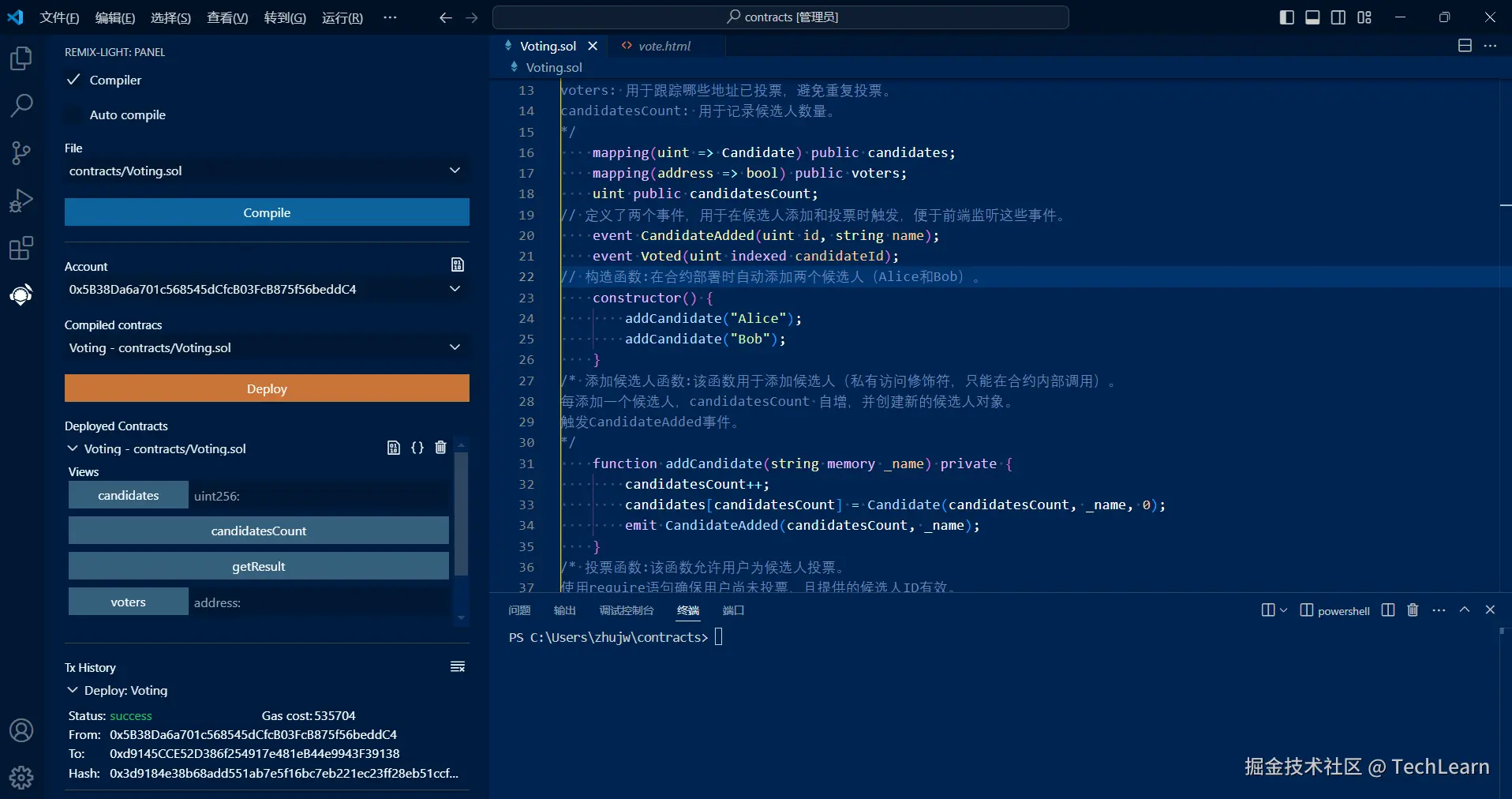Open the 文件(F) menu
1512x799 pixels.
60,17
